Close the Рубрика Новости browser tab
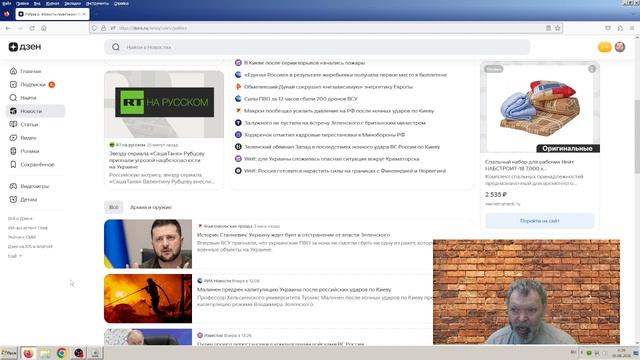 84,14
